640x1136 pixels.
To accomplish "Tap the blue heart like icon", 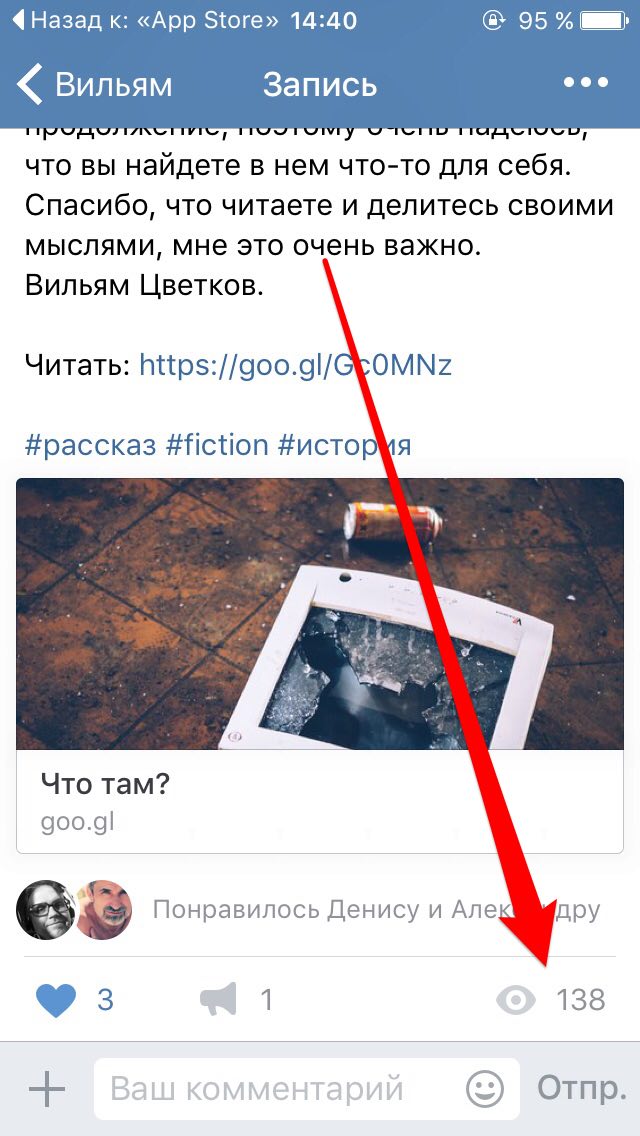I will point(56,1001).
